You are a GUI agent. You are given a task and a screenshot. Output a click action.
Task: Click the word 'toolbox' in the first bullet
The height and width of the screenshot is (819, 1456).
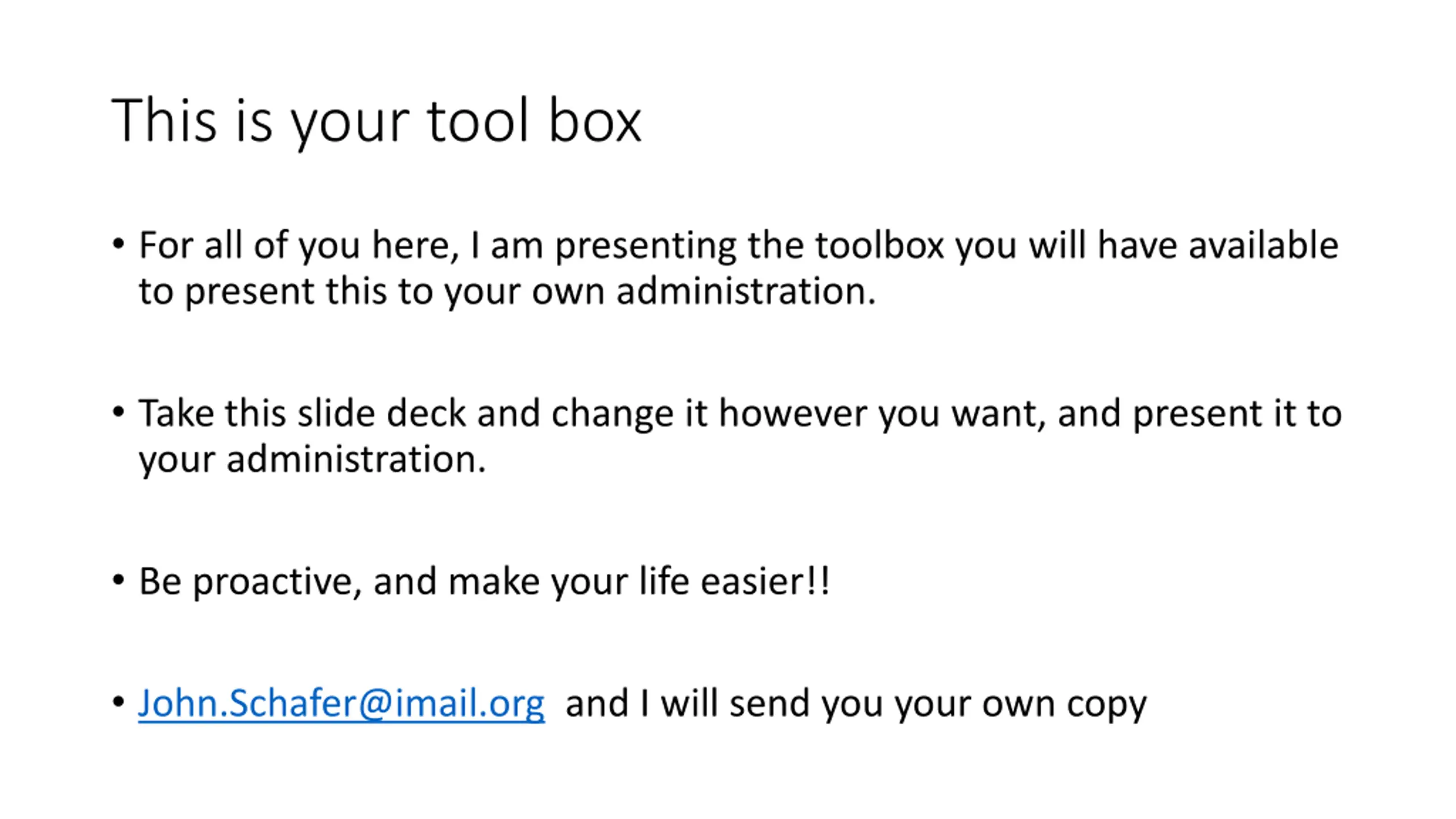coord(880,245)
